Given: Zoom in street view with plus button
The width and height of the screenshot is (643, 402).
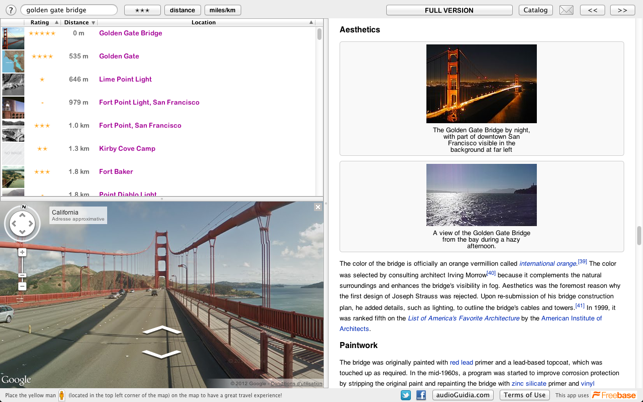Looking at the screenshot, I should click(x=22, y=252).
